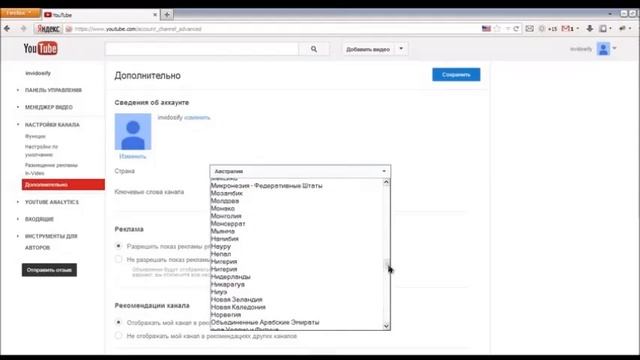Expand ИНСТРУМЕНТЫ ДЛЯ АВТОРОВ section
Viewport: 640px width, 360px height.
click(51, 242)
